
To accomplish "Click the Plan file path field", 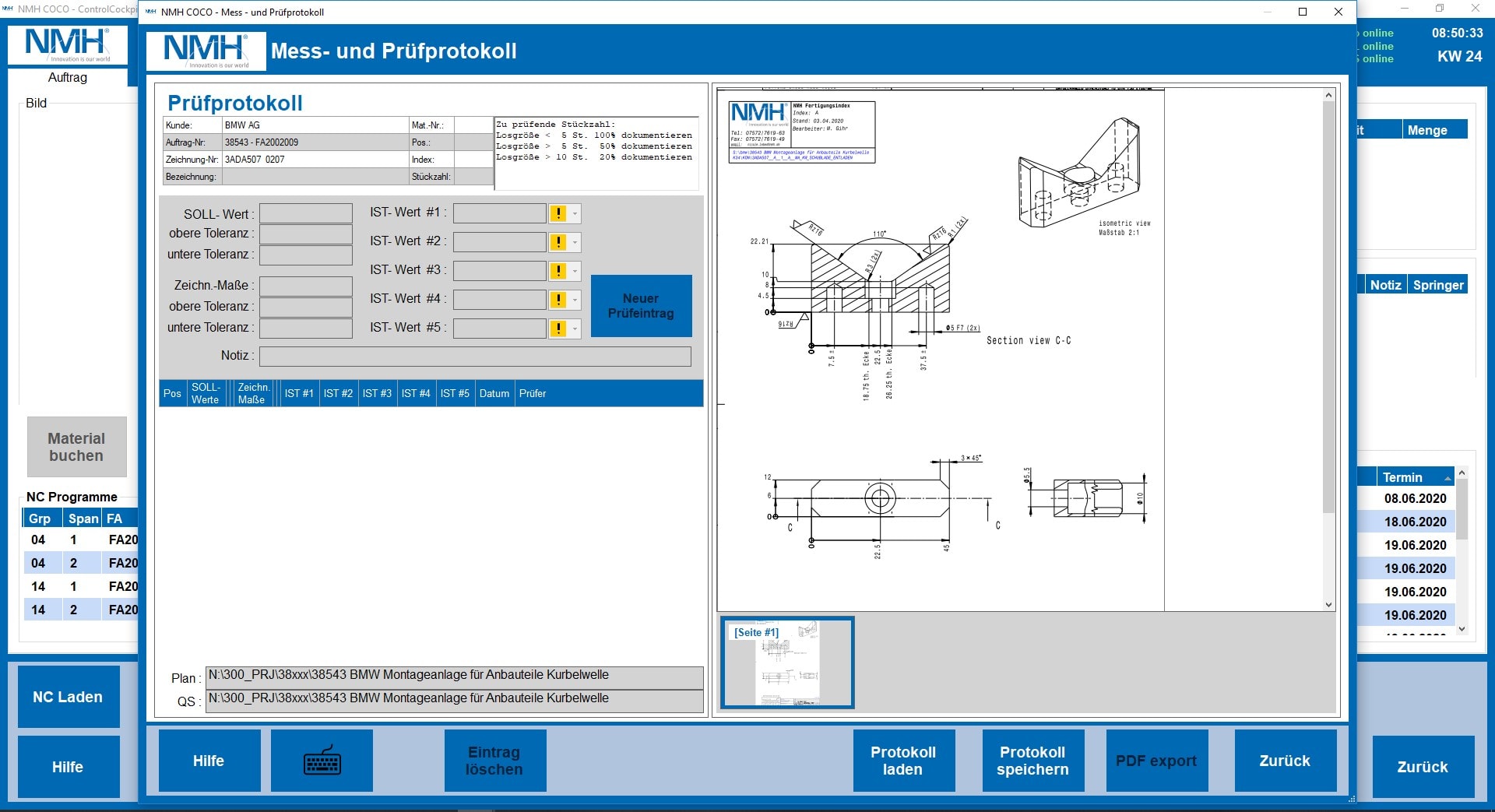I will 454,677.
